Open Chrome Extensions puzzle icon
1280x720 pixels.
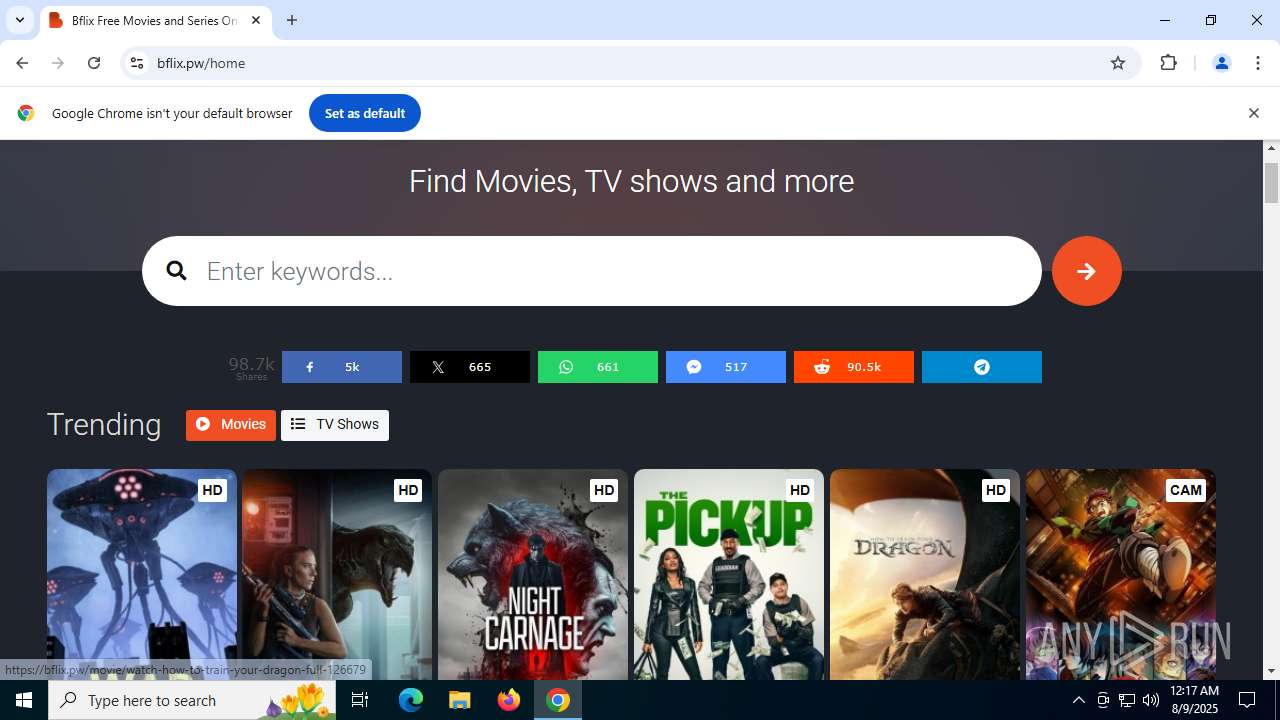(1169, 63)
